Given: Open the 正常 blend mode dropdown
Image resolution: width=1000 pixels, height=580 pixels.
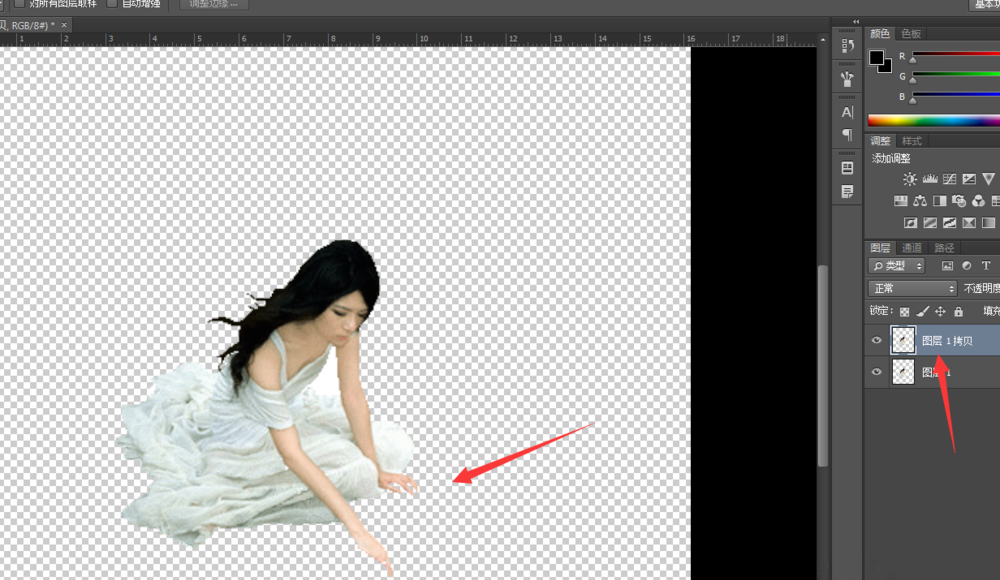Looking at the screenshot, I should [x=912, y=288].
